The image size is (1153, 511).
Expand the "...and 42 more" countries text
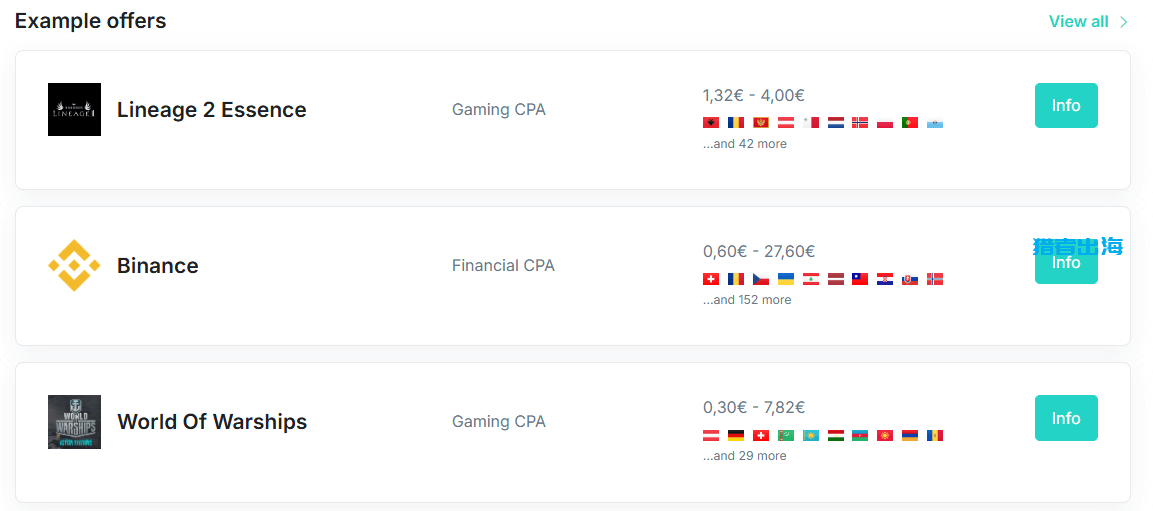744,144
